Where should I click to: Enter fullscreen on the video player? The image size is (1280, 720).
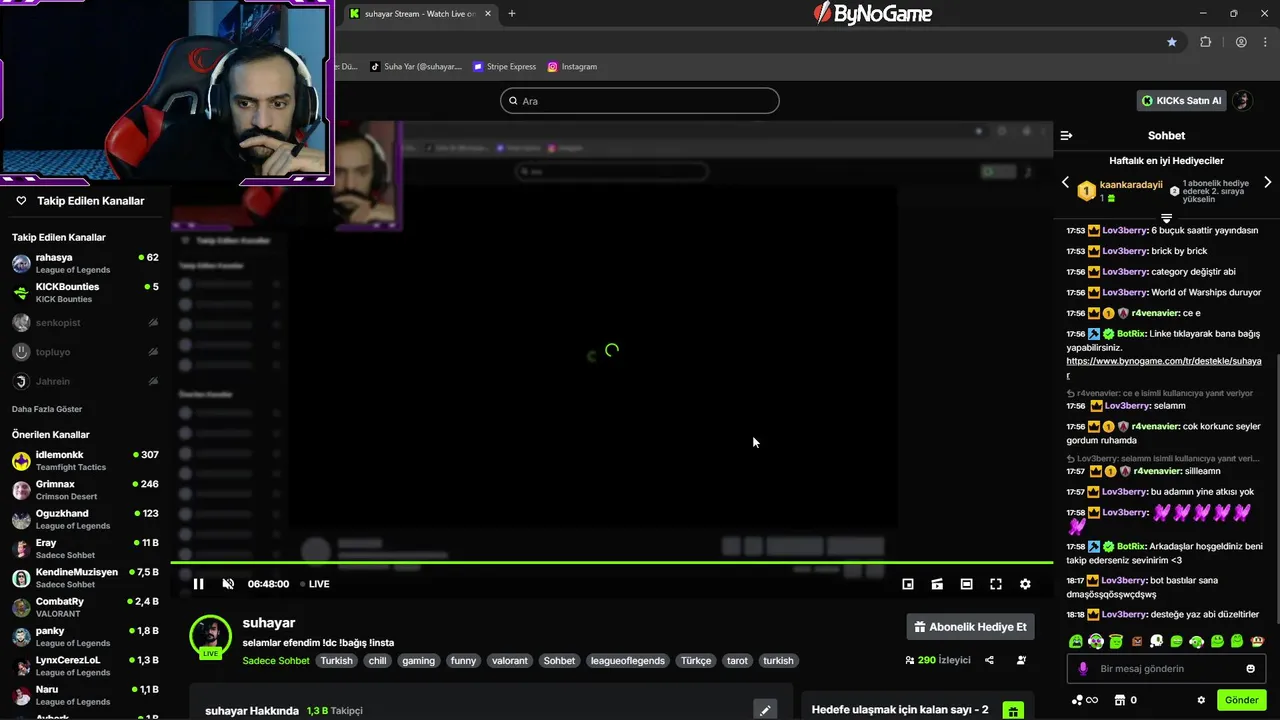996,584
